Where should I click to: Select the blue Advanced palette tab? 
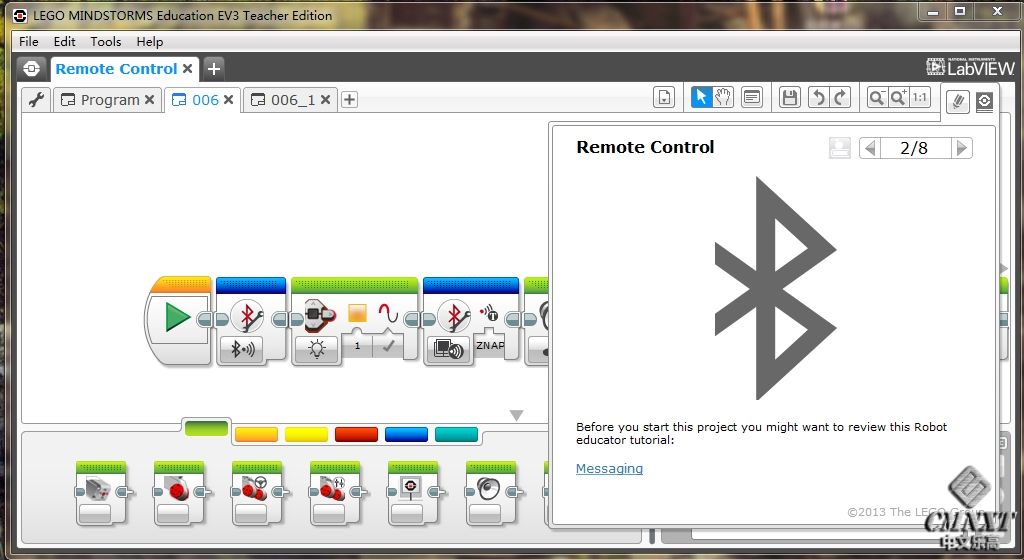click(x=406, y=434)
